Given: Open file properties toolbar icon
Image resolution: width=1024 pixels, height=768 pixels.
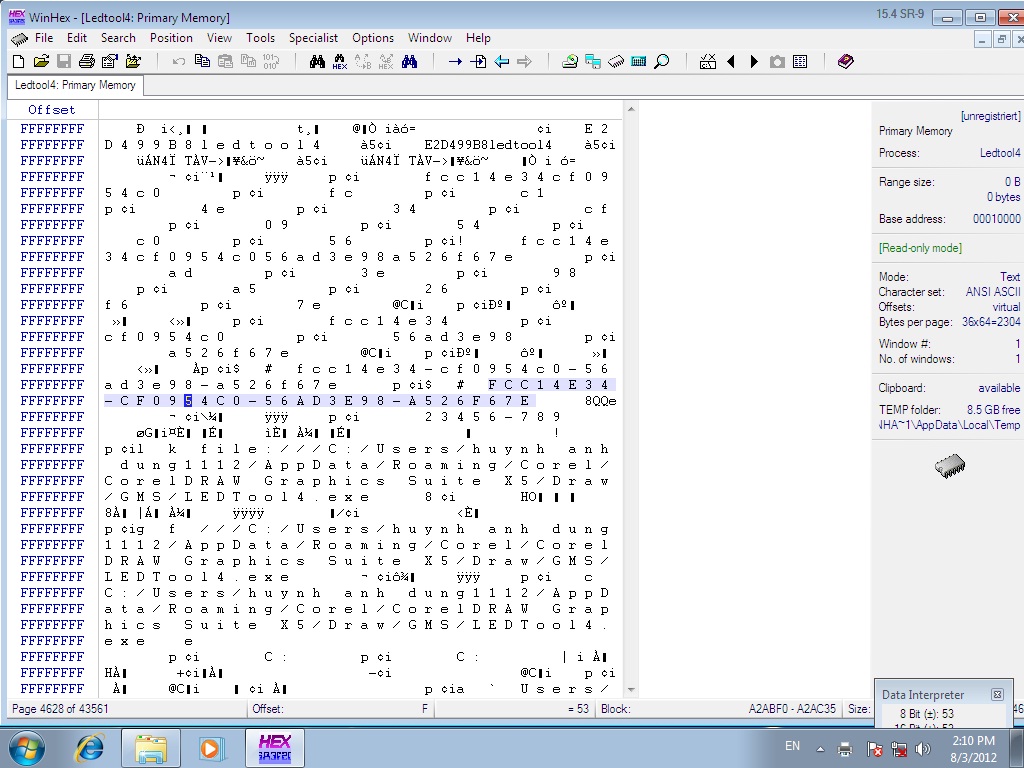Looking at the screenshot, I should [x=110, y=61].
